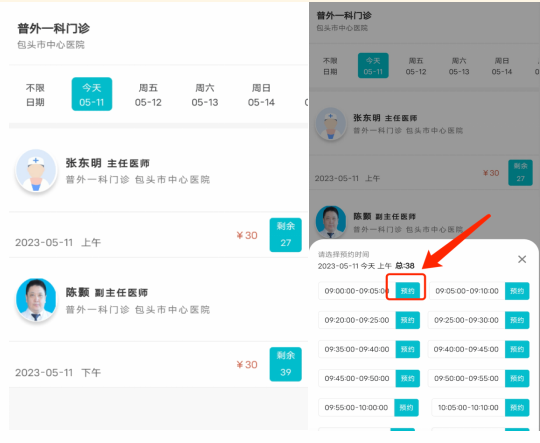This screenshot has width=540, height=443.
Task: Click 09:25:00-09:30:00 time text
Action: point(466,320)
